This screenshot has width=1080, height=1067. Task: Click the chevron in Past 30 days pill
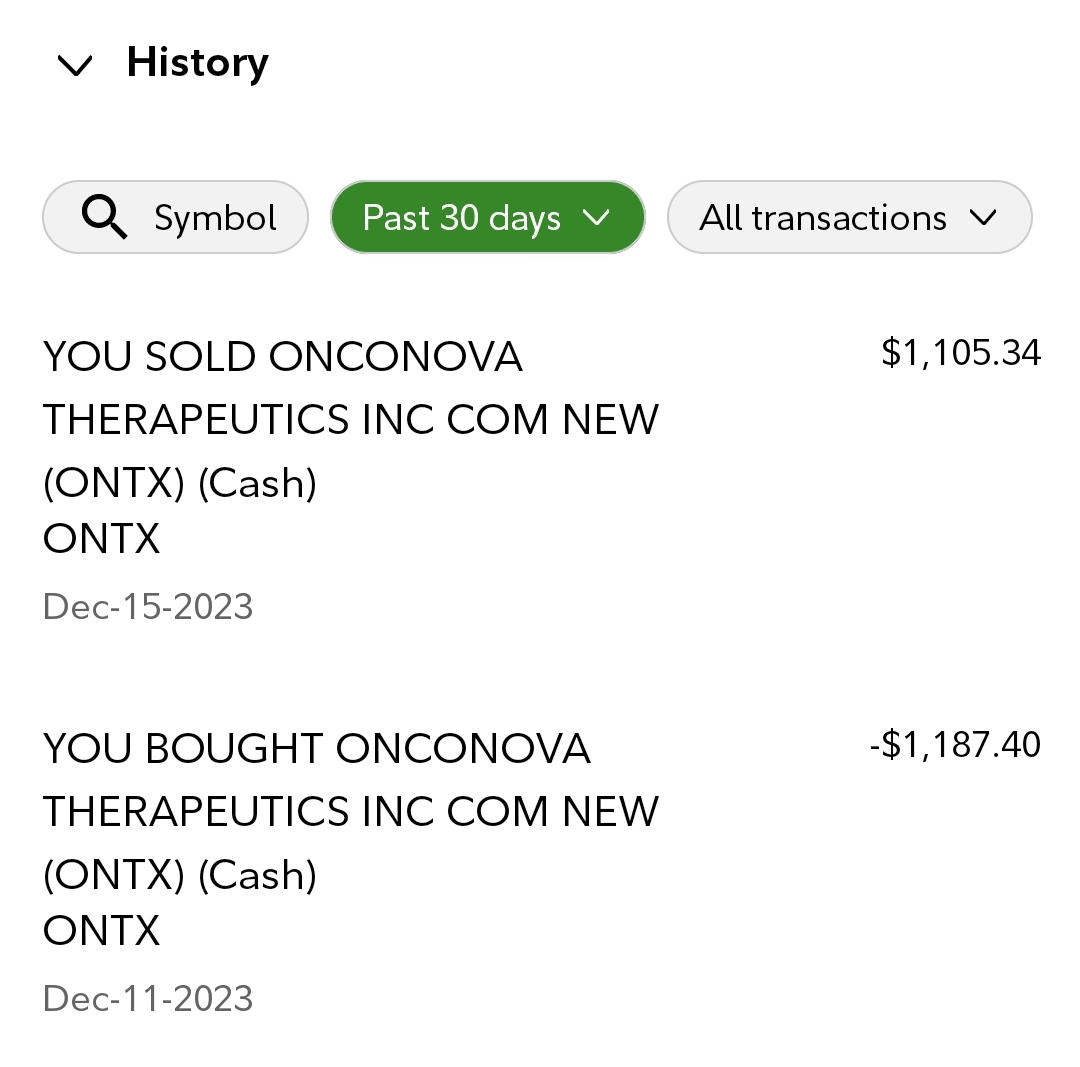596,217
